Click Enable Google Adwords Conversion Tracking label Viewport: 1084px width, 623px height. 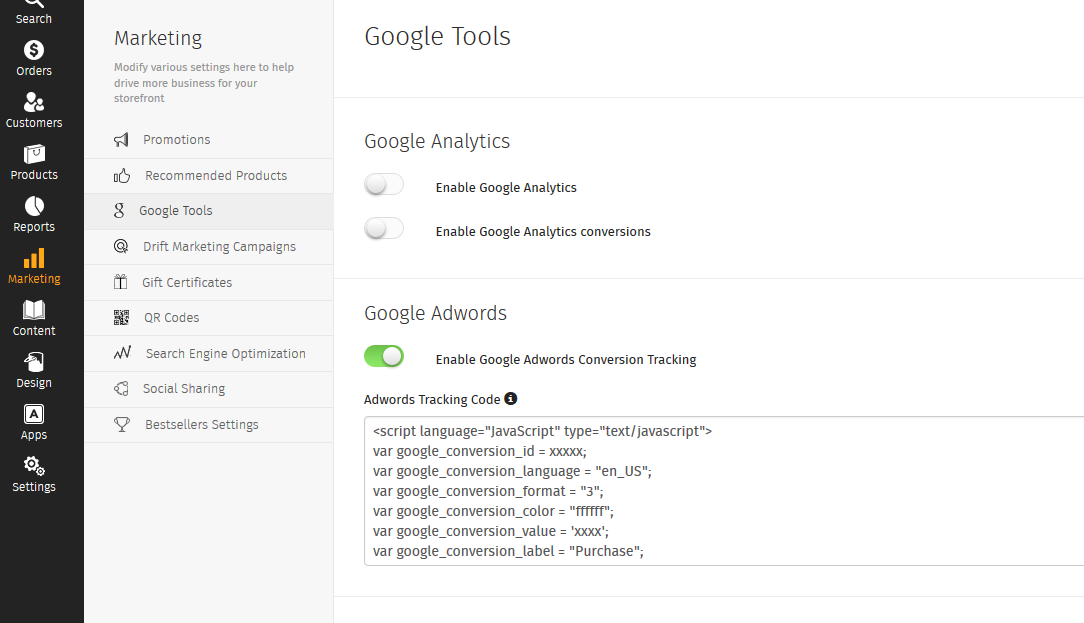[566, 360]
